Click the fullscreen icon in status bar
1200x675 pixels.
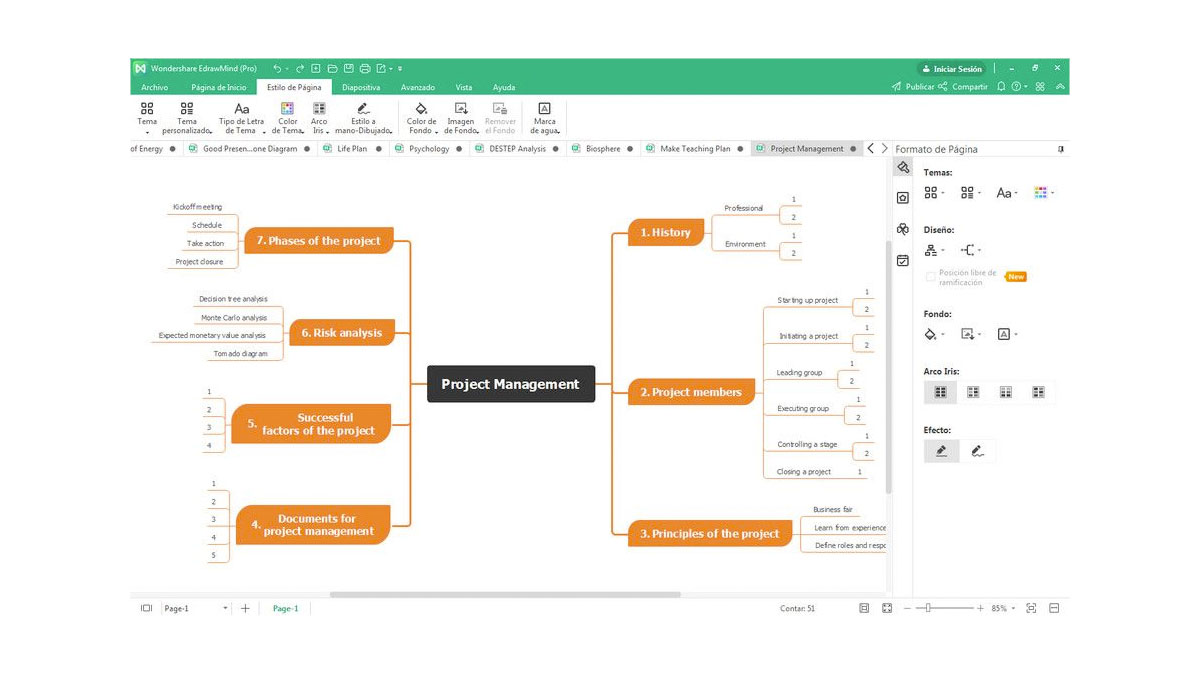887,608
